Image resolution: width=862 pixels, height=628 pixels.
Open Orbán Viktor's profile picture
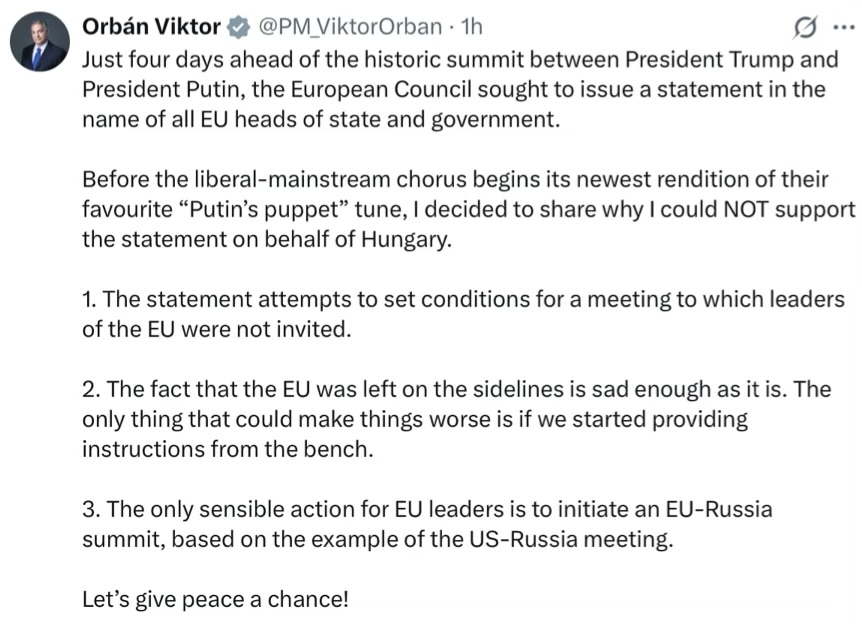(x=40, y=42)
